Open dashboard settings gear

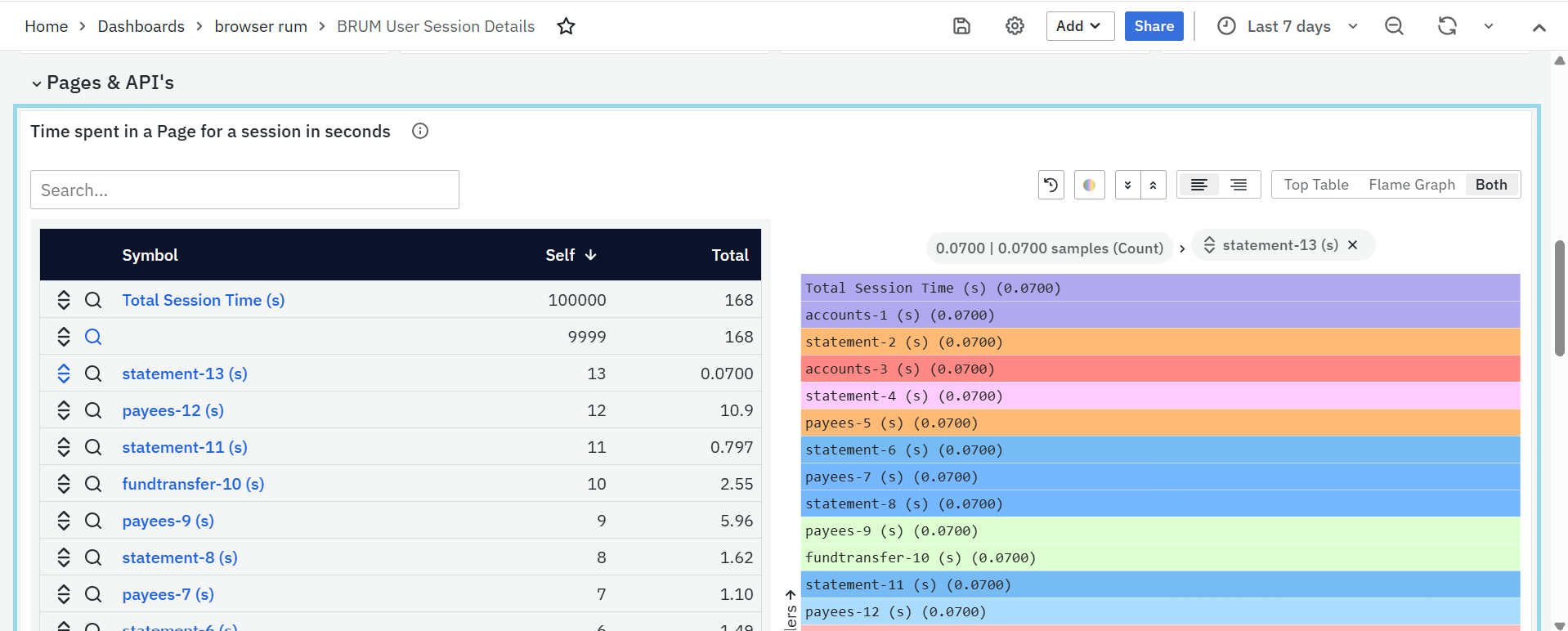pyautogui.click(x=1015, y=26)
